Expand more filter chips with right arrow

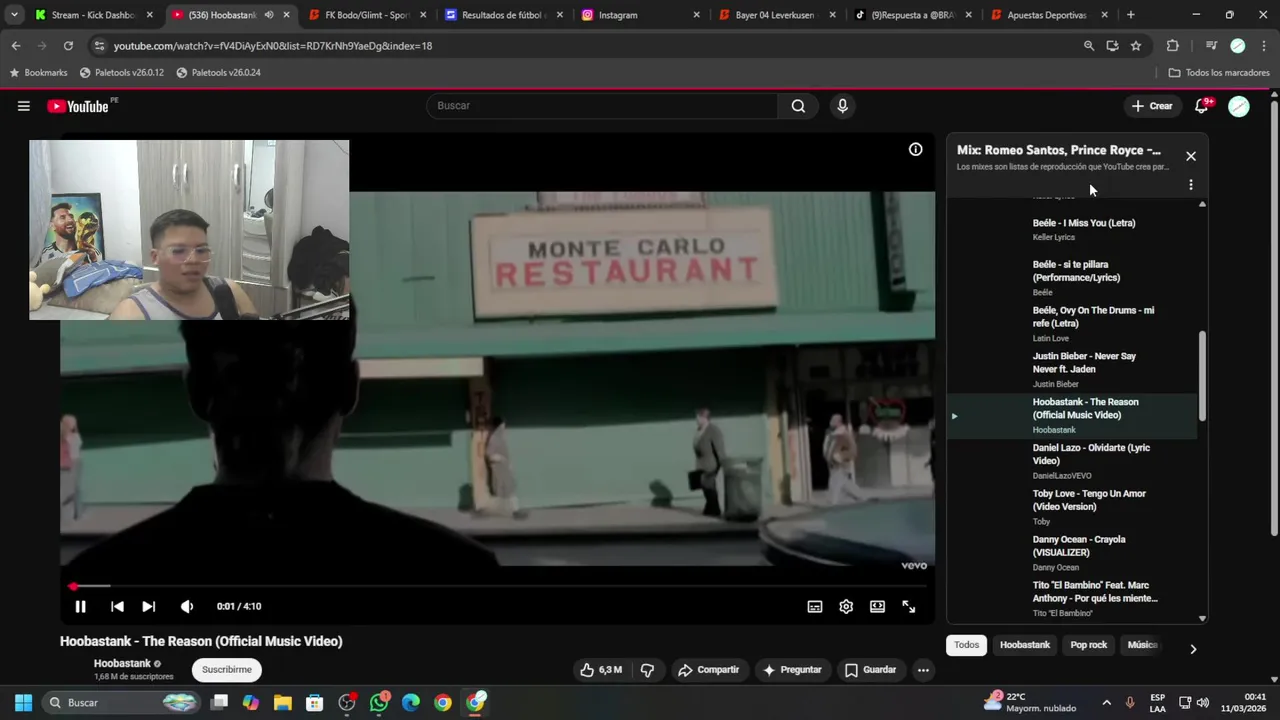1193,649
